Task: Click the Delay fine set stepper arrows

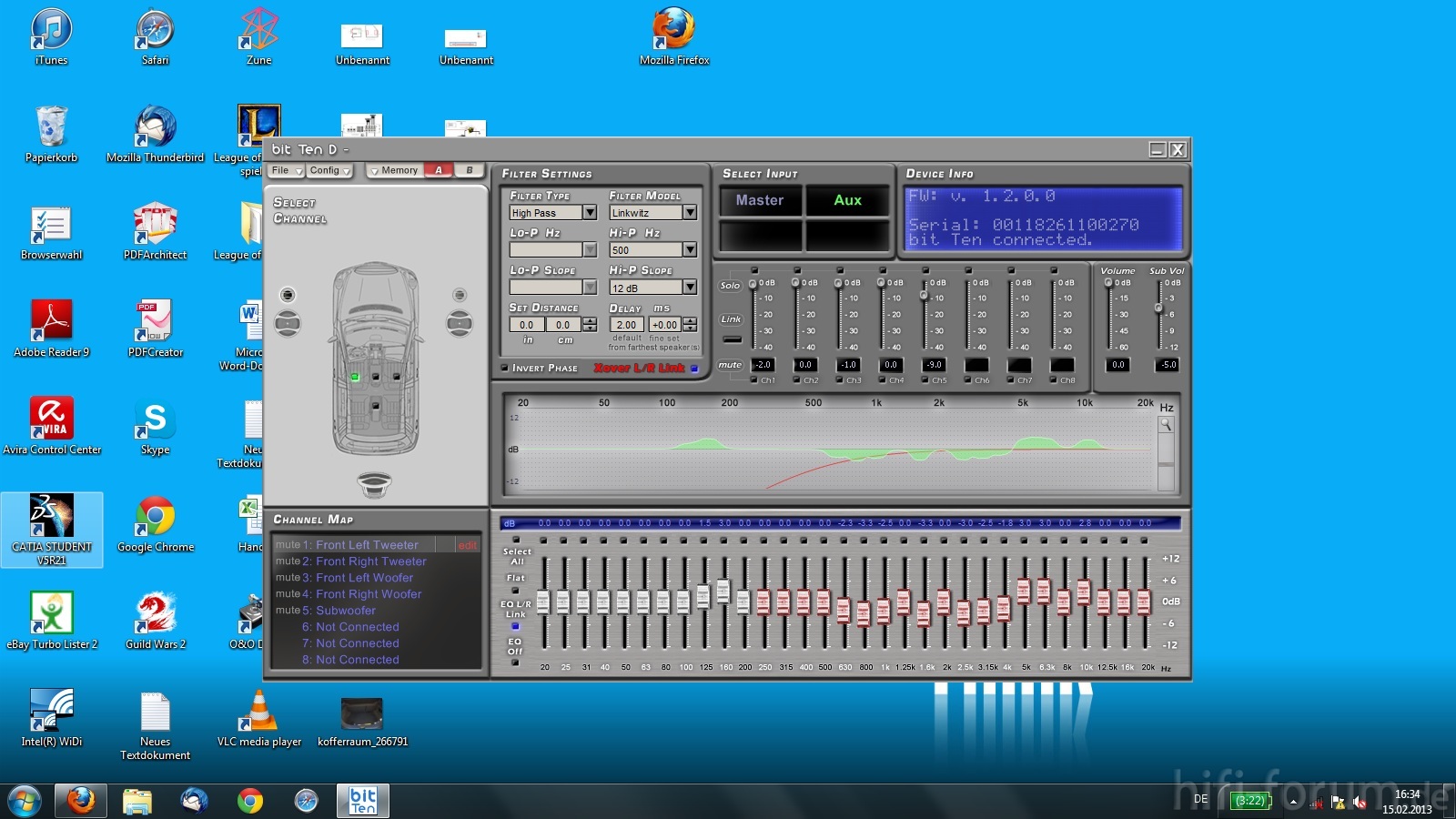Action: click(690, 325)
